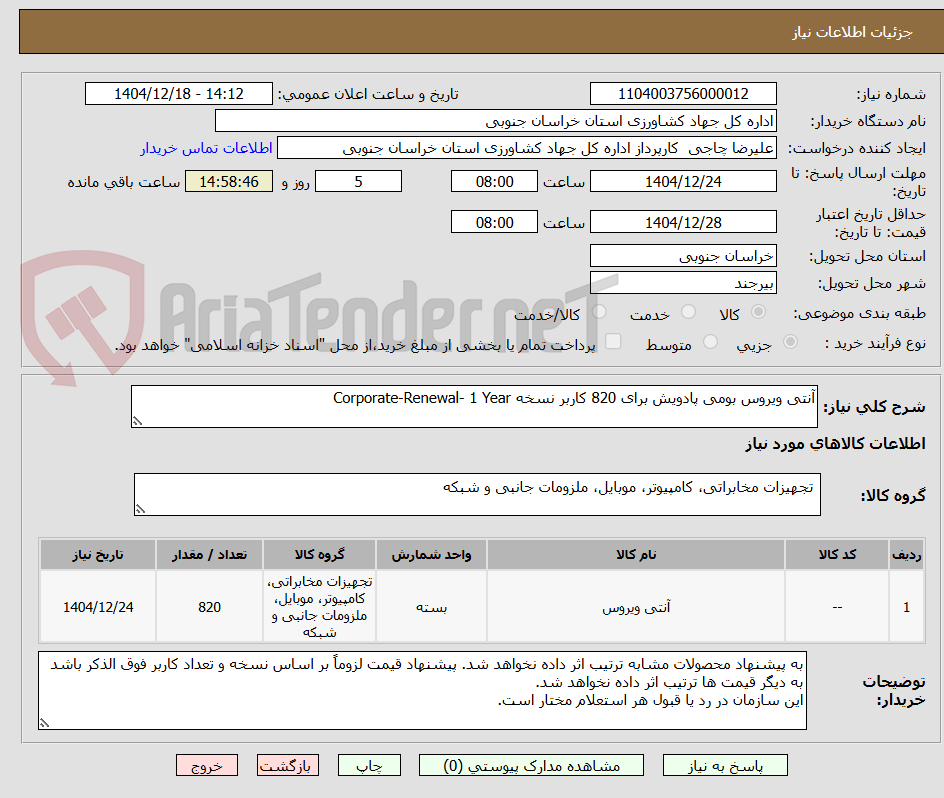Click the remaining days field showing 5

[x=358, y=181]
